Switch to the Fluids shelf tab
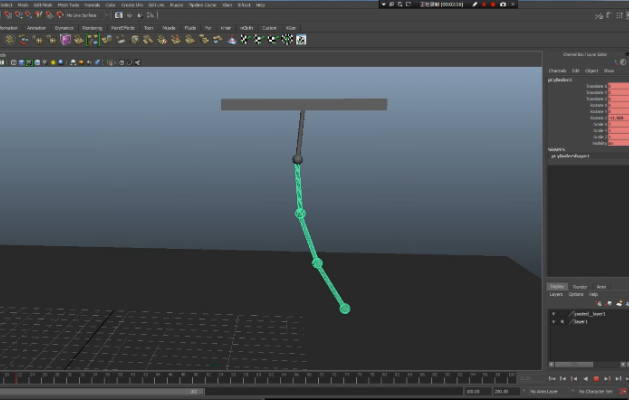Viewport: 629px width, 400px height. click(190, 28)
